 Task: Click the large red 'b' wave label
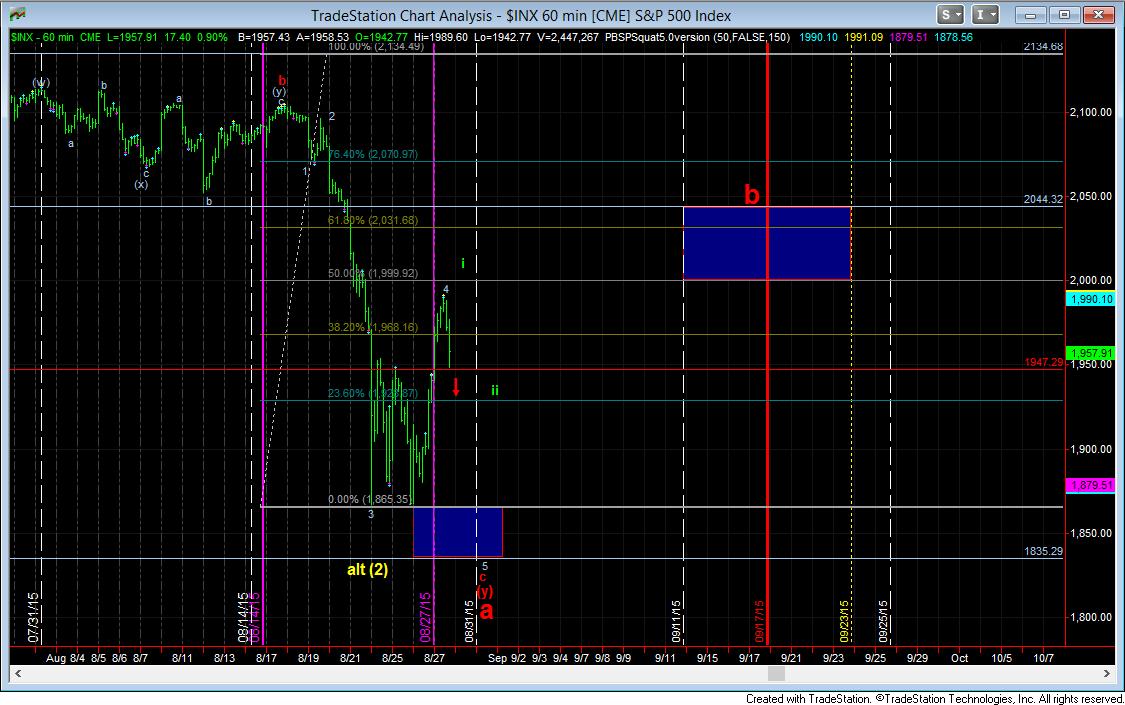click(751, 195)
